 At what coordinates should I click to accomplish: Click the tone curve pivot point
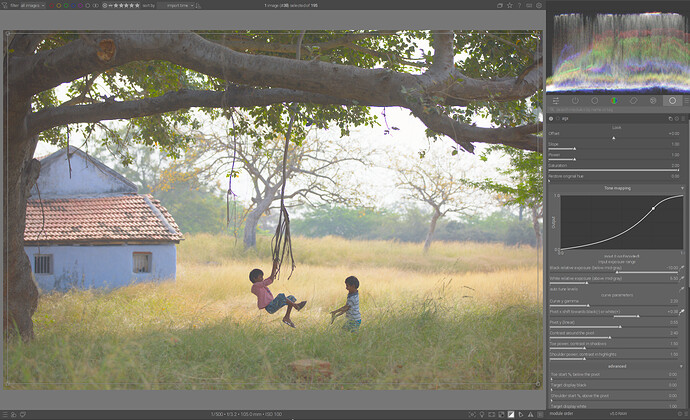point(653,208)
